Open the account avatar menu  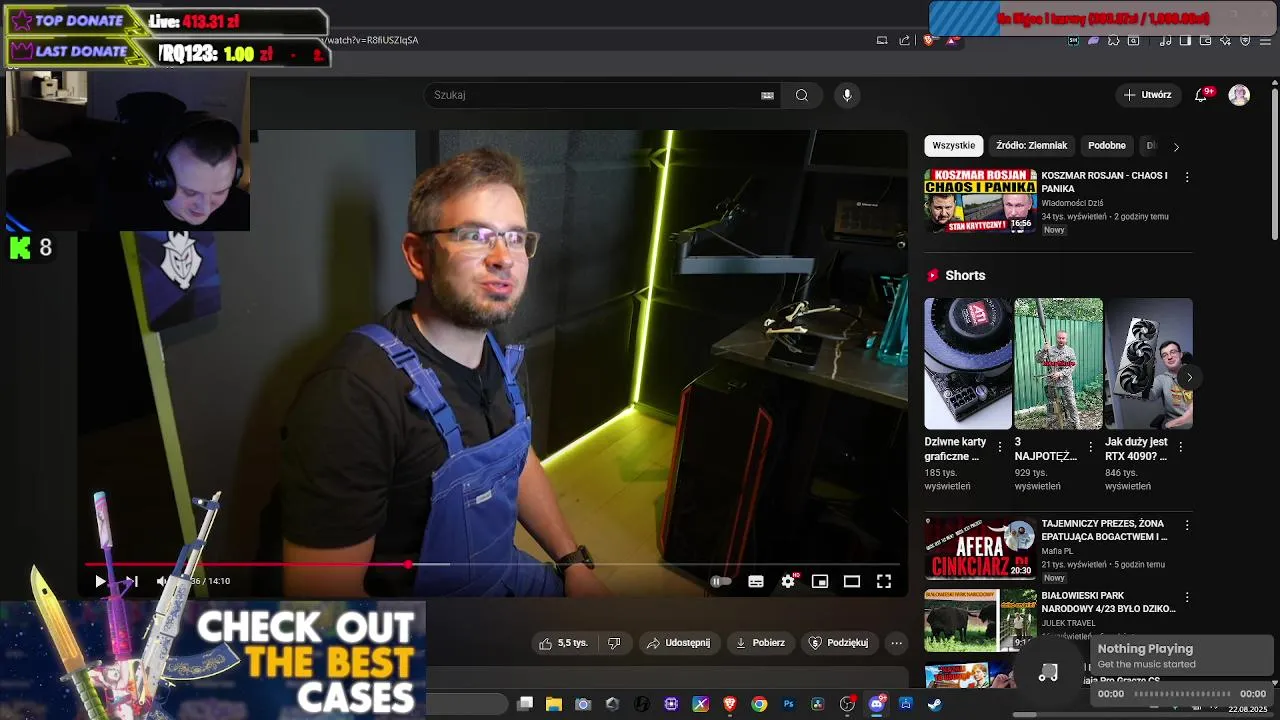(x=1239, y=95)
